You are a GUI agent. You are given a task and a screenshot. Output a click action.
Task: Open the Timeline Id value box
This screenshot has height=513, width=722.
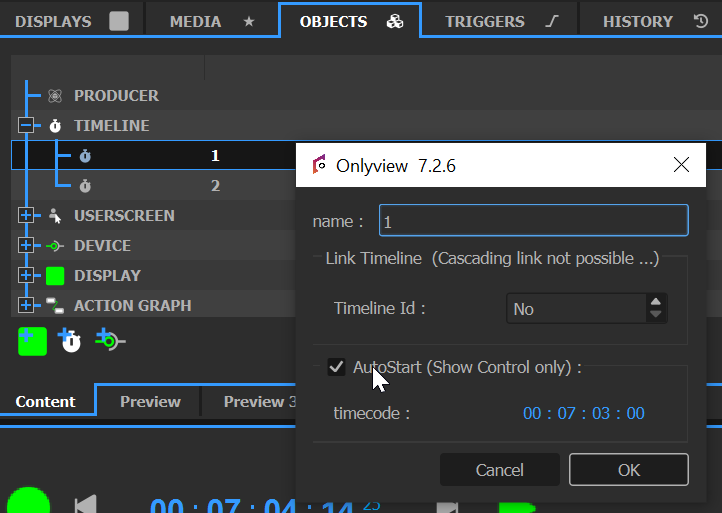(x=576, y=309)
